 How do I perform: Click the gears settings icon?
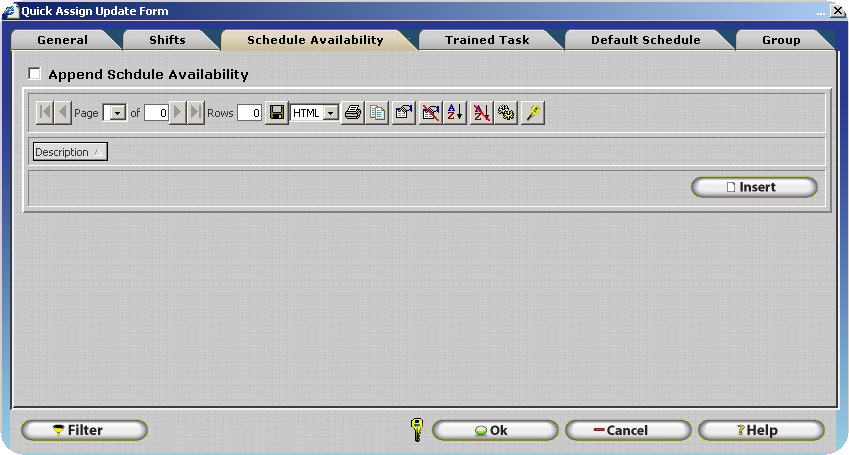pos(506,113)
